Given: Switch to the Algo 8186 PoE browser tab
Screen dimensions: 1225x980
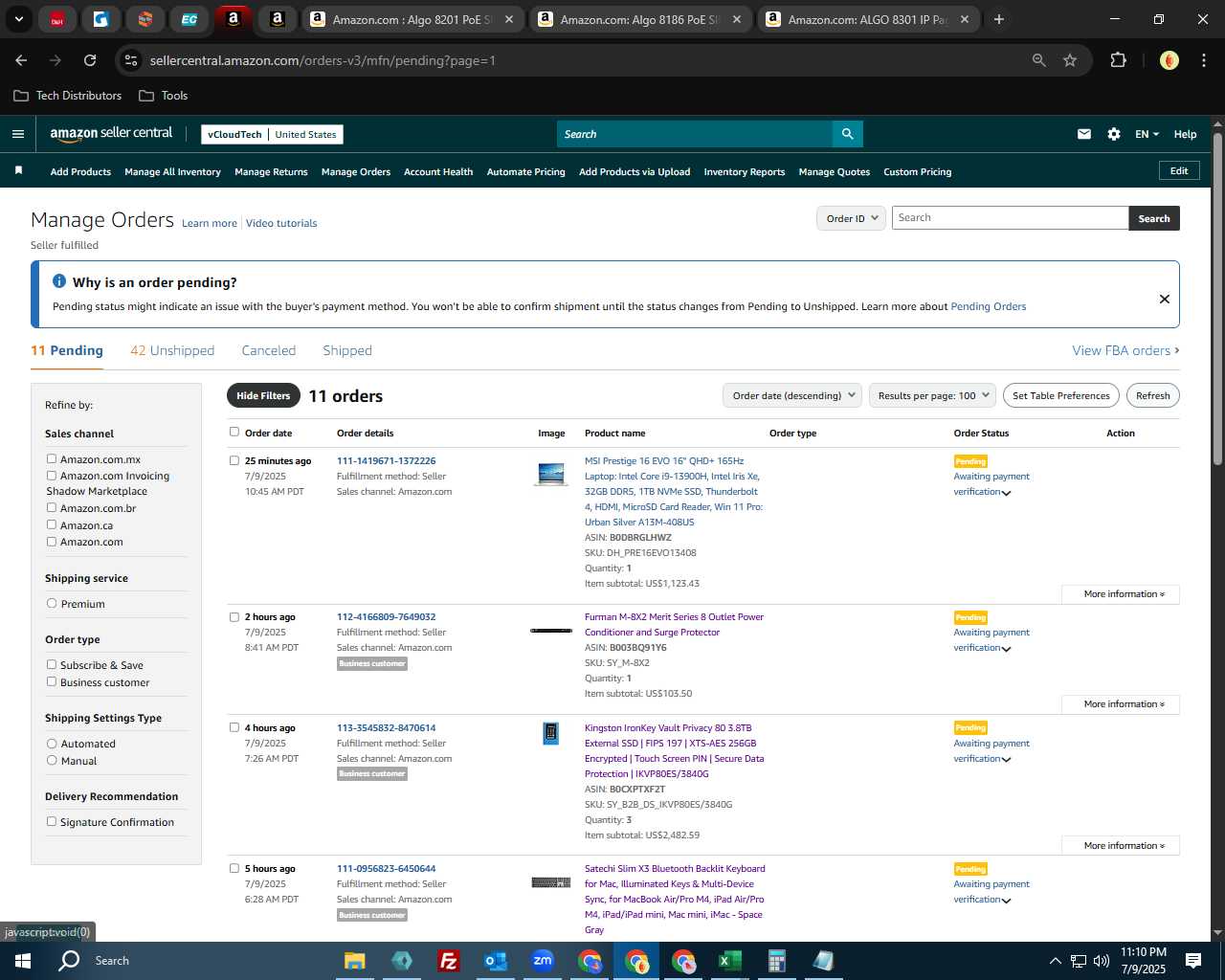Looking at the screenshot, I should coord(640,19).
